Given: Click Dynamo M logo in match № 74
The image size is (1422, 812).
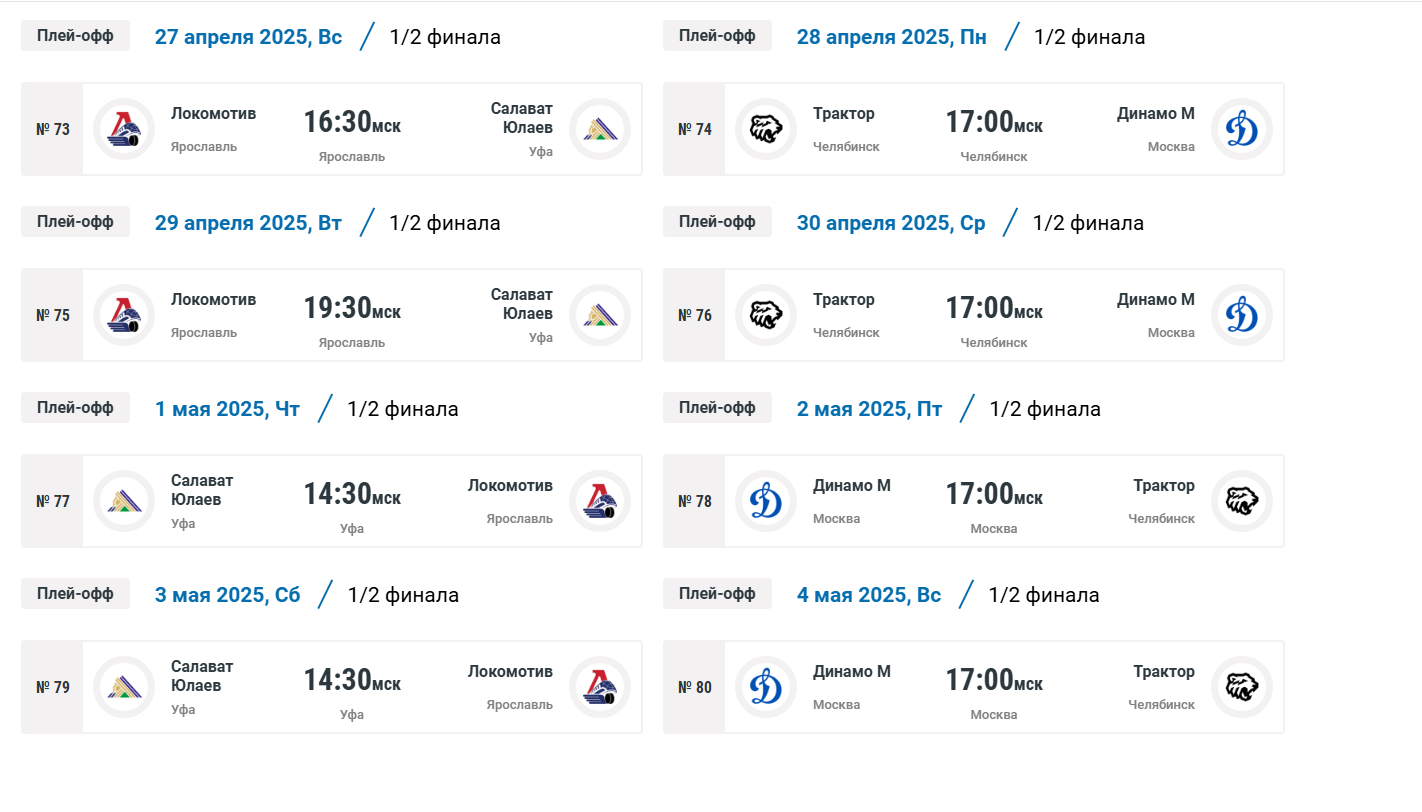Looking at the screenshot, I should [1242, 129].
